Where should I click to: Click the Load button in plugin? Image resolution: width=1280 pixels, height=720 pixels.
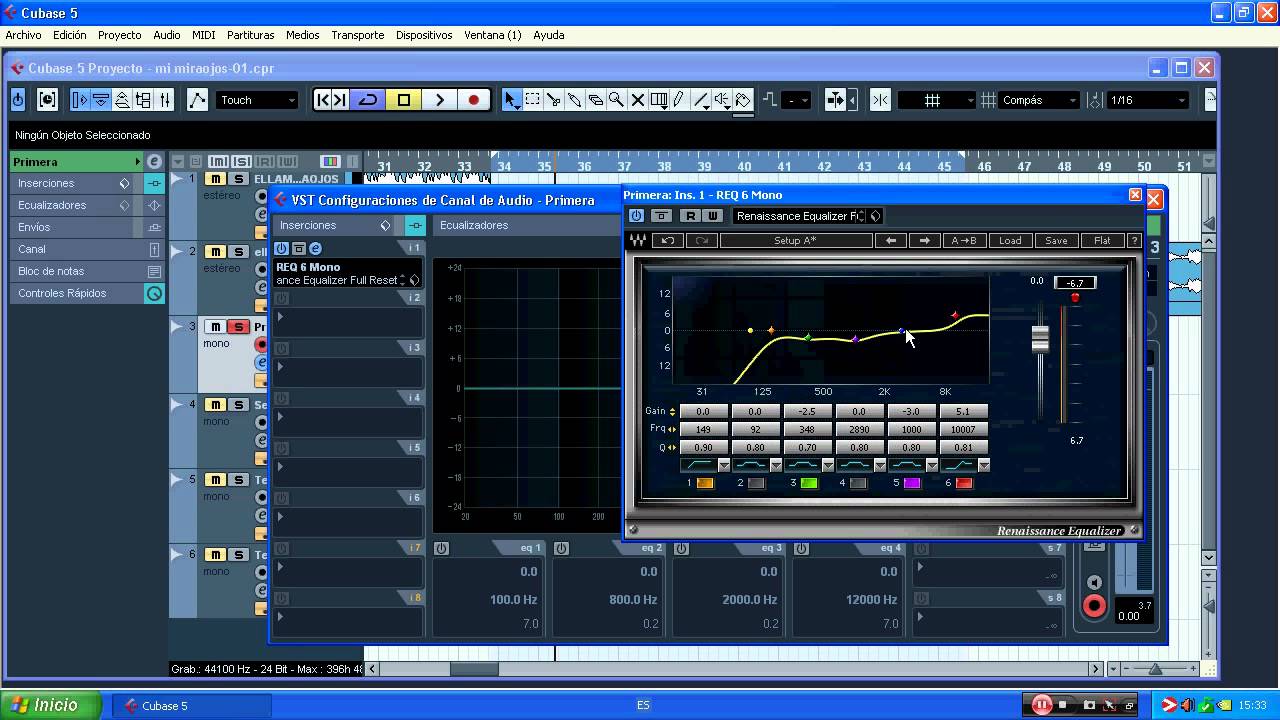pos(1010,240)
